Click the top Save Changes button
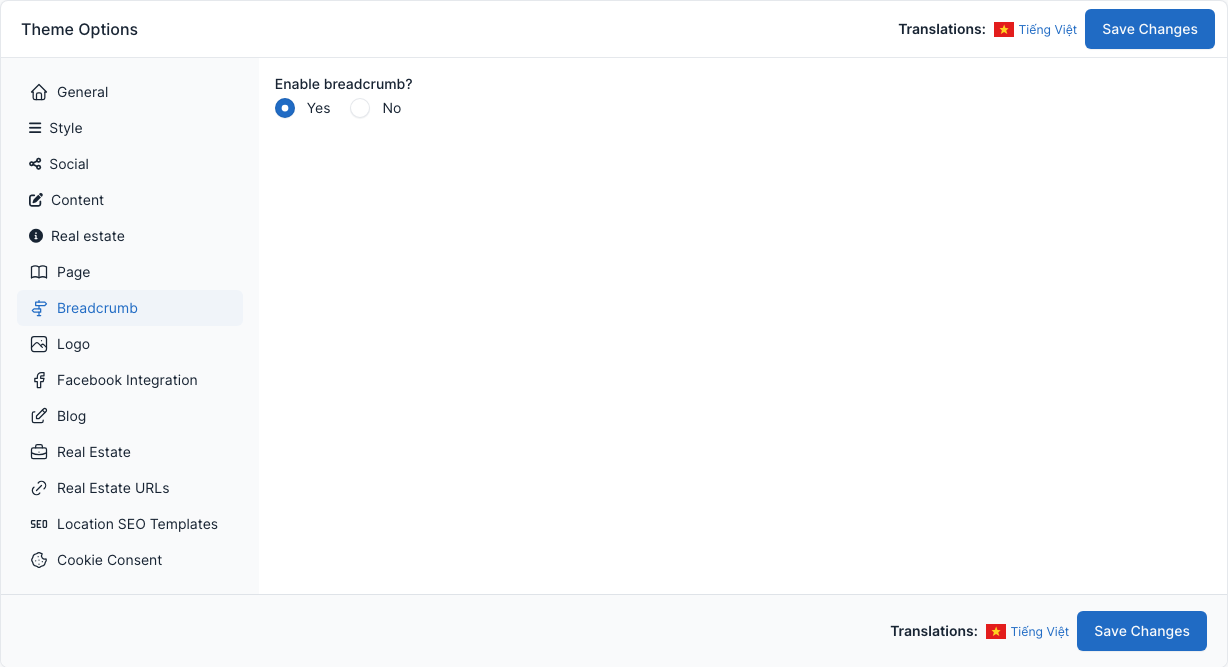The width and height of the screenshot is (1228, 667). [x=1150, y=29]
